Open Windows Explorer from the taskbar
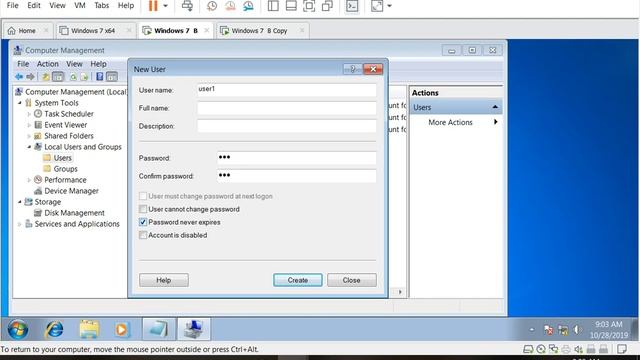 point(89,330)
